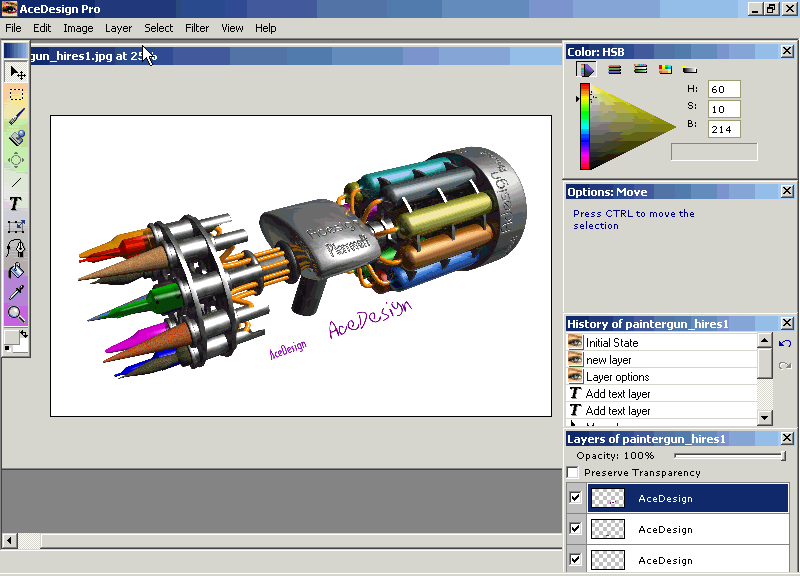Viewport: 800px width, 576px height.
Task: Click the foreground color swatch in toolbox
Action: click(11, 337)
